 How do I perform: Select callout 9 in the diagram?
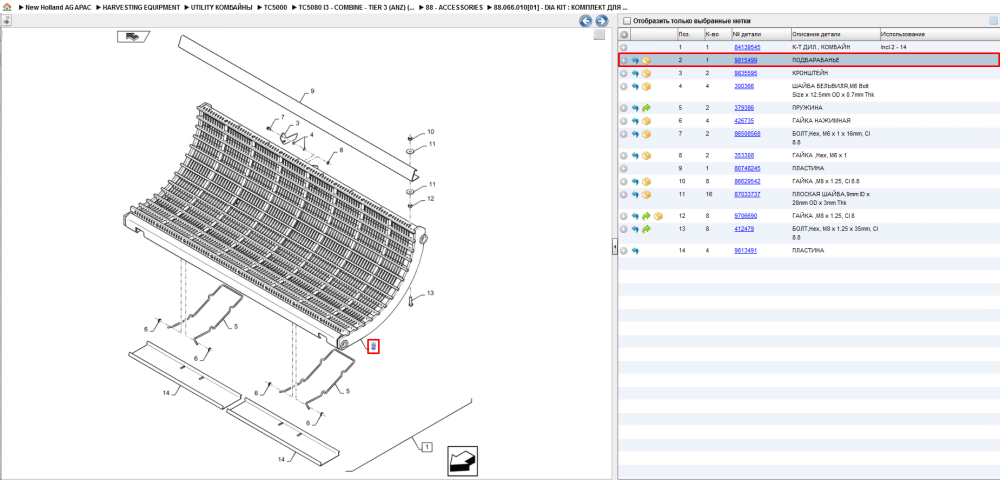[x=312, y=92]
